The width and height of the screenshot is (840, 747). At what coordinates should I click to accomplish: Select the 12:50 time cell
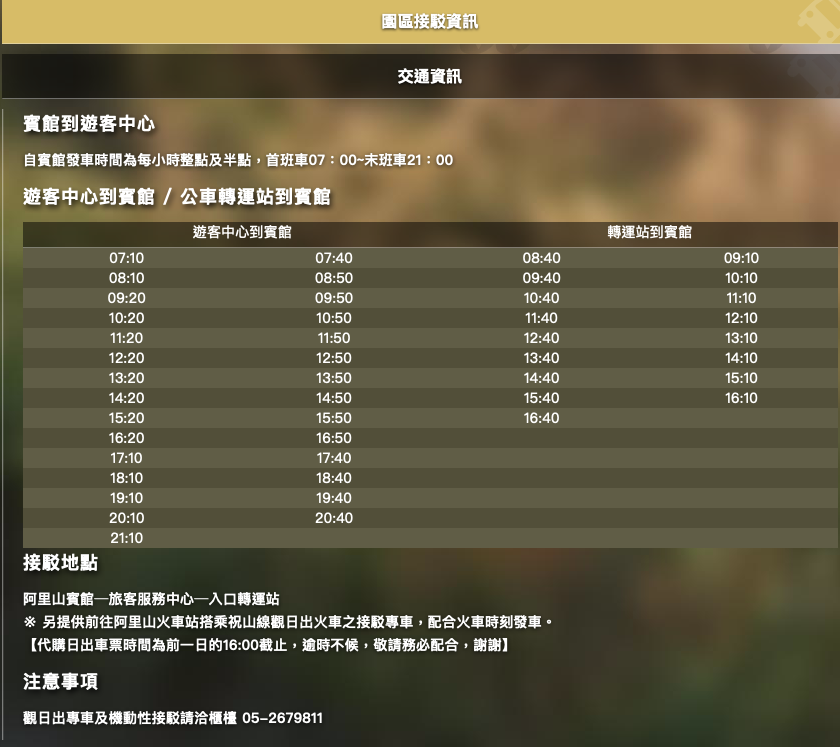[334, 358]
